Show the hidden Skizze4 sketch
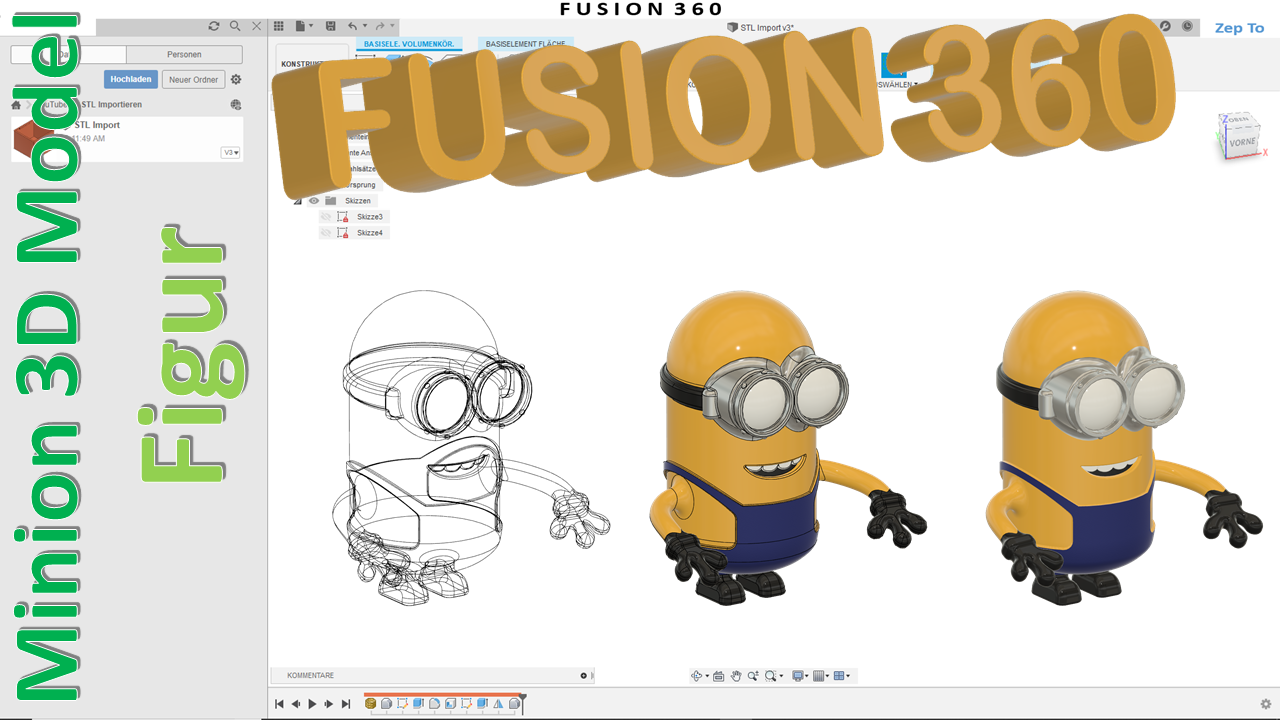Viewport: 1280px width, 720px height. click(x=326, y=233)
